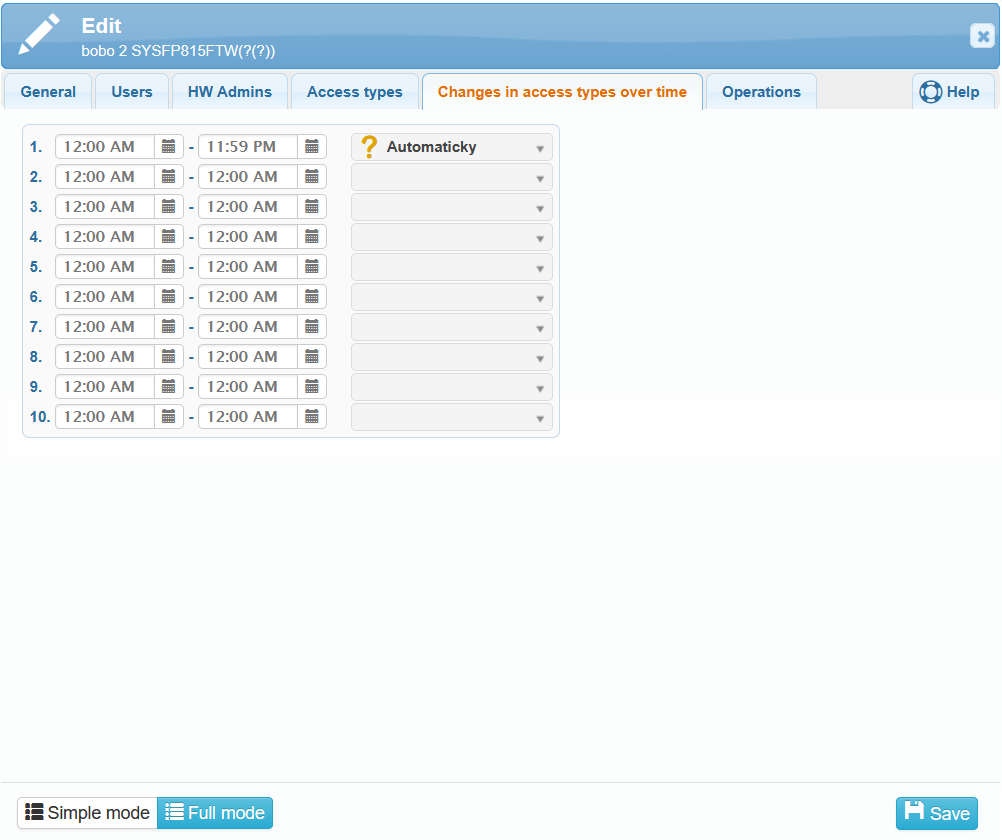Image resolution: width=1002 pixels, height=840 pixels.
Task: Open the access type dropdown in row 6
Action: [x=452, y=297]
